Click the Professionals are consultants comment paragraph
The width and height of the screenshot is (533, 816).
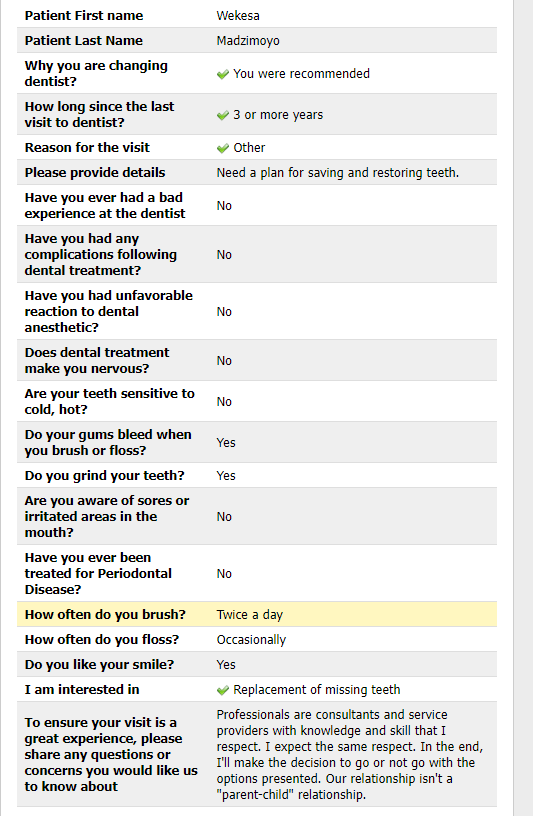point(350,755)
